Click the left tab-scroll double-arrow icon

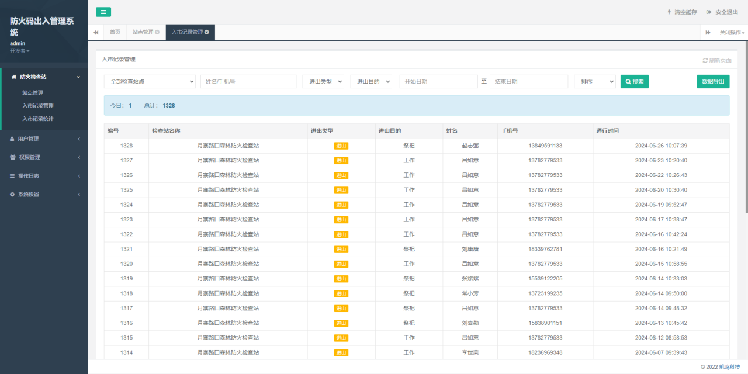coord(96,32)
